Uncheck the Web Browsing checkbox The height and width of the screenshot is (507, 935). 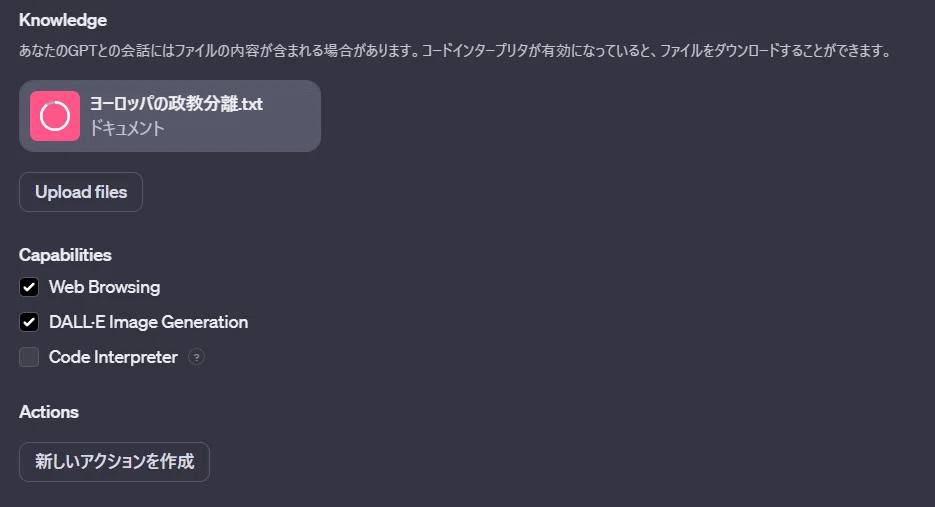coord(29,287)
